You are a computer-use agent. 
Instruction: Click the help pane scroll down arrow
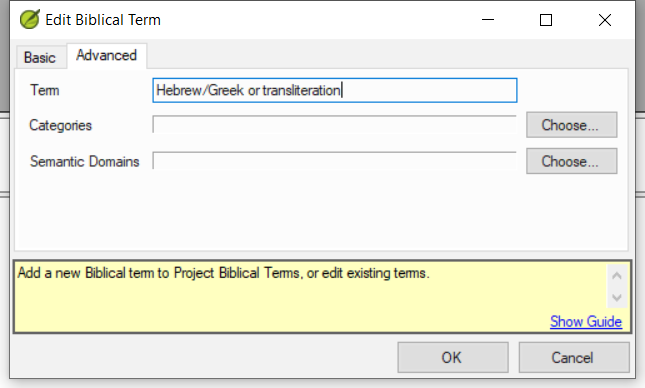[617, 297]
